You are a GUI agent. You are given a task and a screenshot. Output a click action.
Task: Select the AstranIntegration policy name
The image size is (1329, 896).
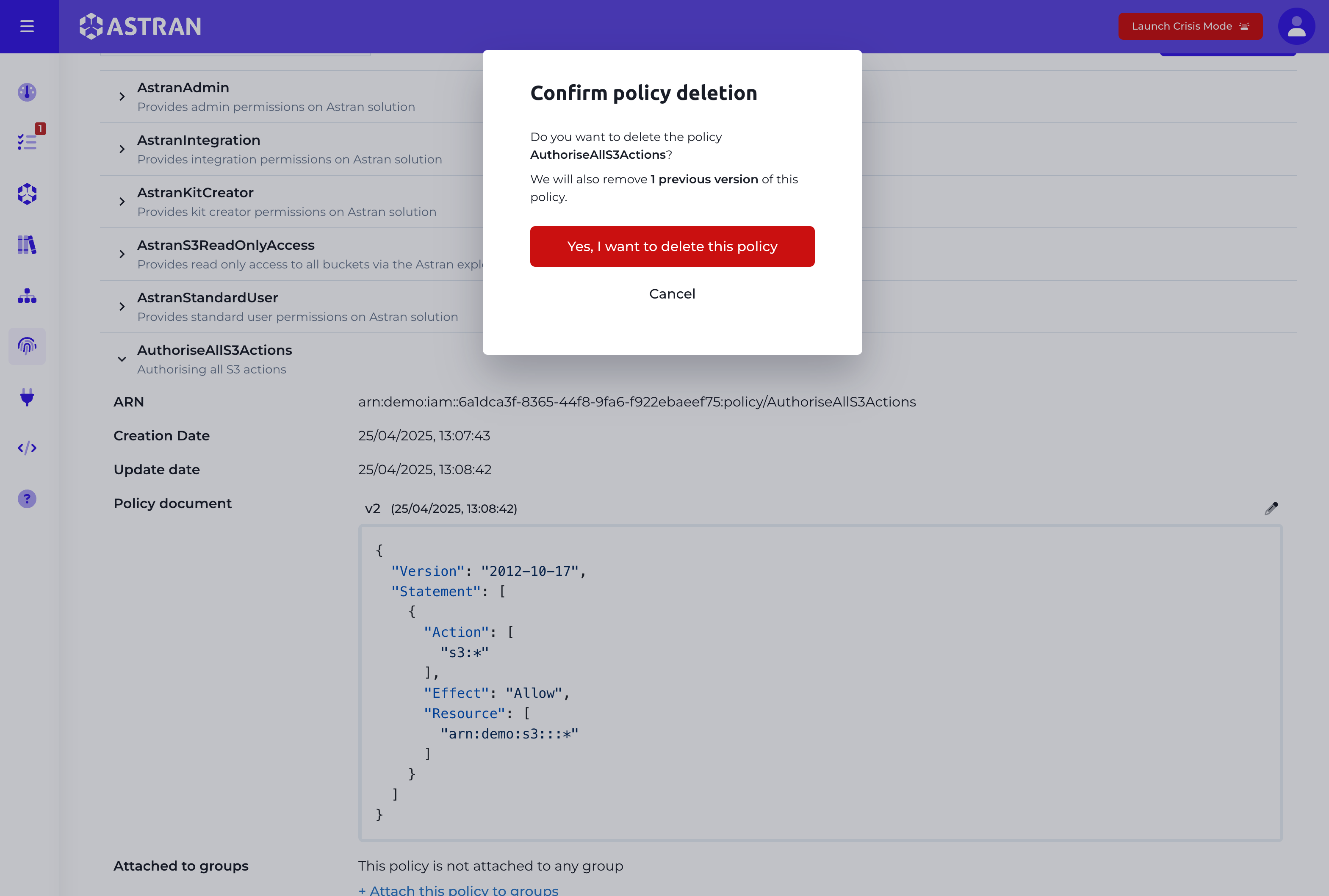click(198, 140)
